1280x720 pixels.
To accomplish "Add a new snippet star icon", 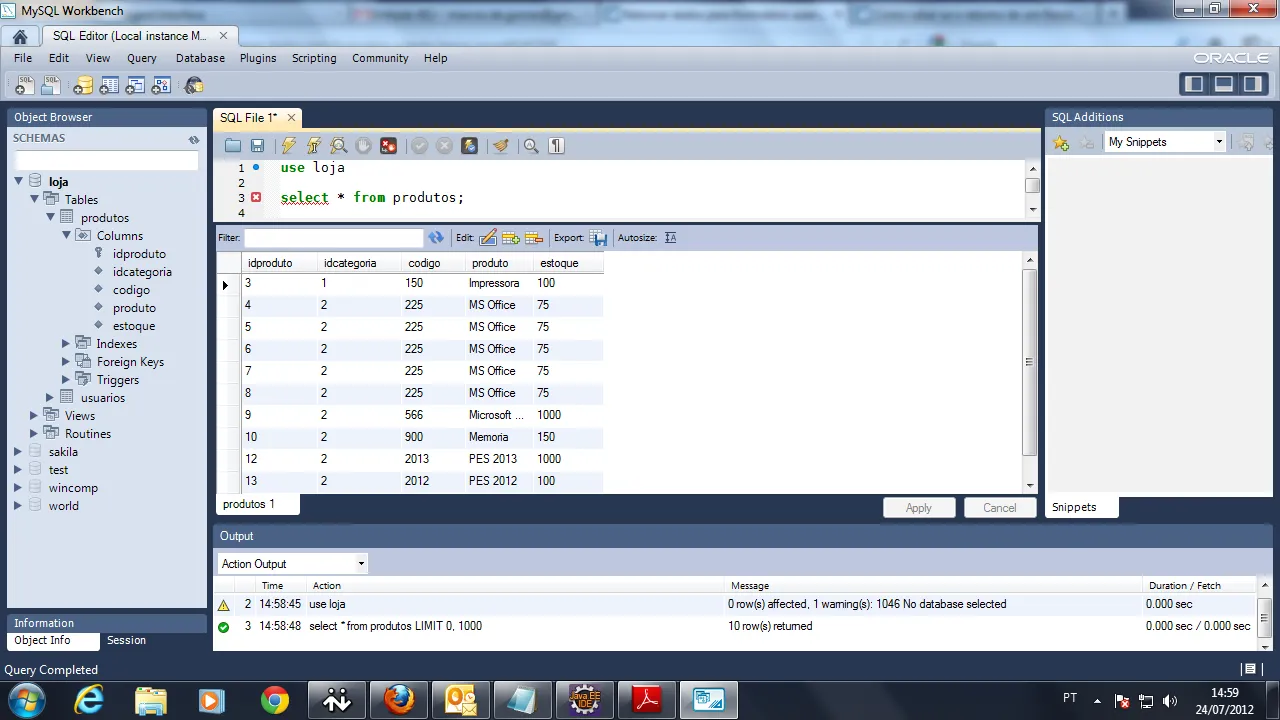I will point(1061,143).
